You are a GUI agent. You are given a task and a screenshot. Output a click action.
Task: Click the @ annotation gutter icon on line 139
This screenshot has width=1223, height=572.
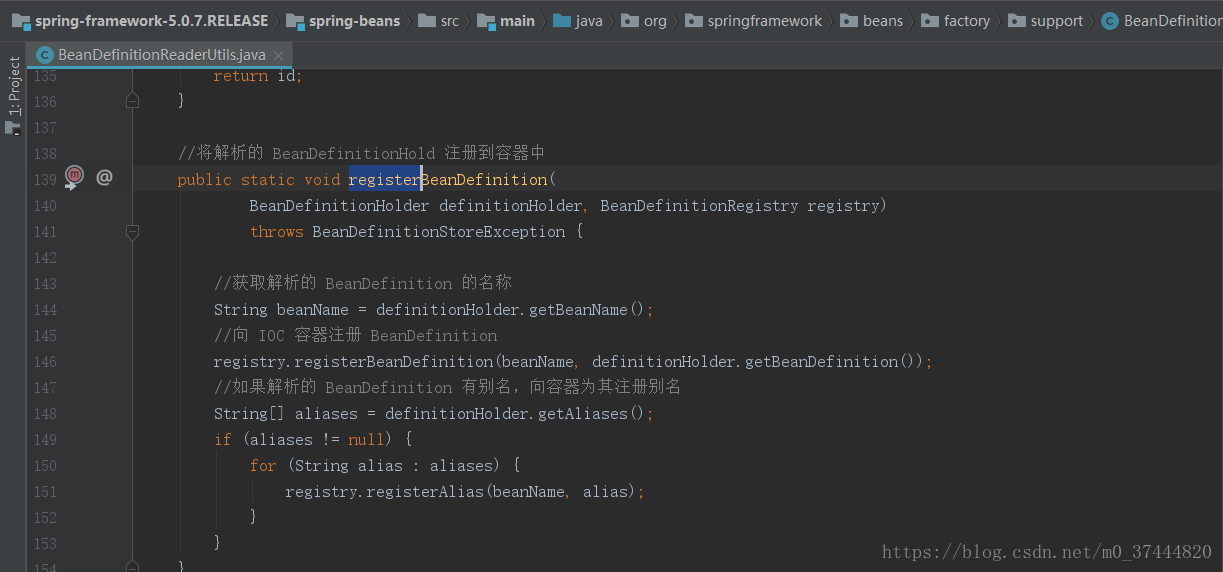[104, 178]
